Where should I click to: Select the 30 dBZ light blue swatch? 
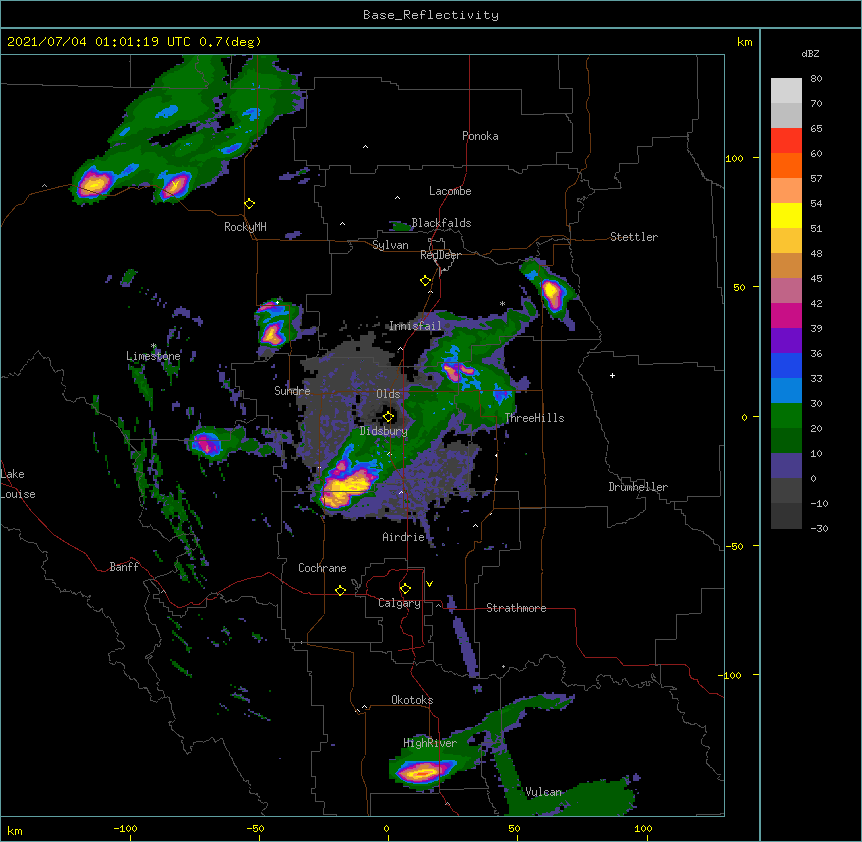(x=786, y=391)
